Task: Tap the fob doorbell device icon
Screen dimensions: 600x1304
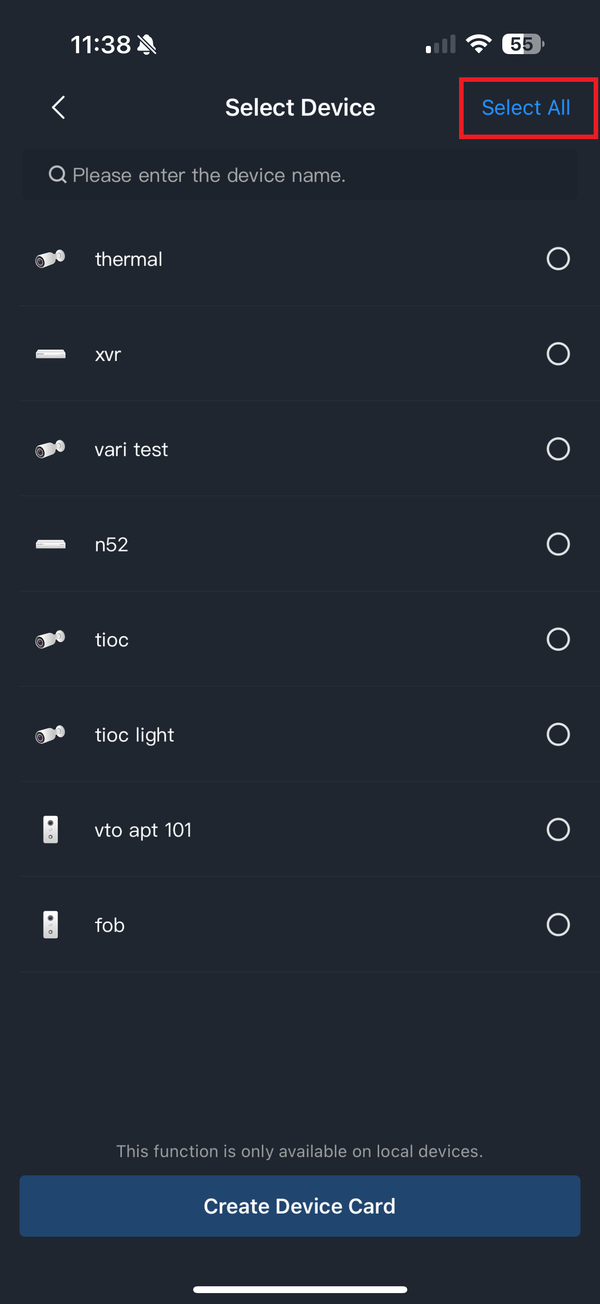Action: coord(50,925)
